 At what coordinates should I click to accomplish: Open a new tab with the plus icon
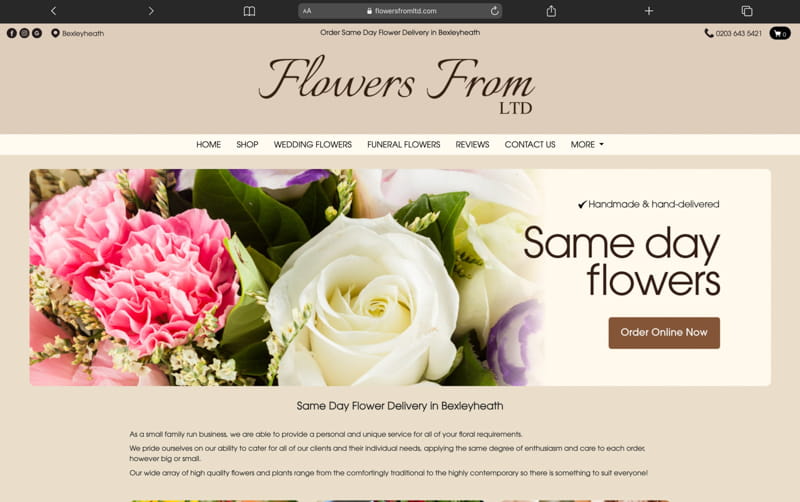coord(648,11)
